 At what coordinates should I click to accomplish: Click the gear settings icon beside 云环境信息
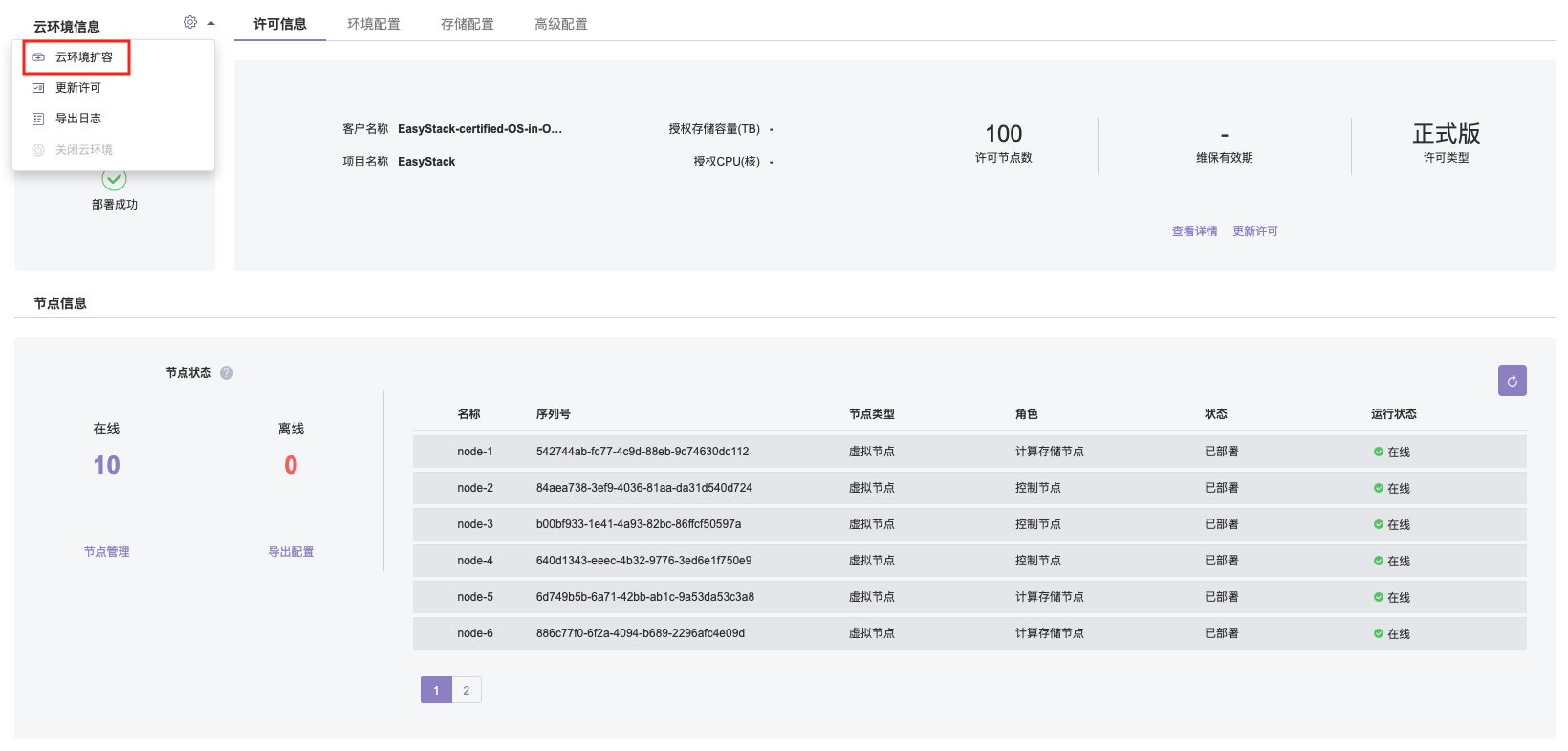[x=189, y=22]
